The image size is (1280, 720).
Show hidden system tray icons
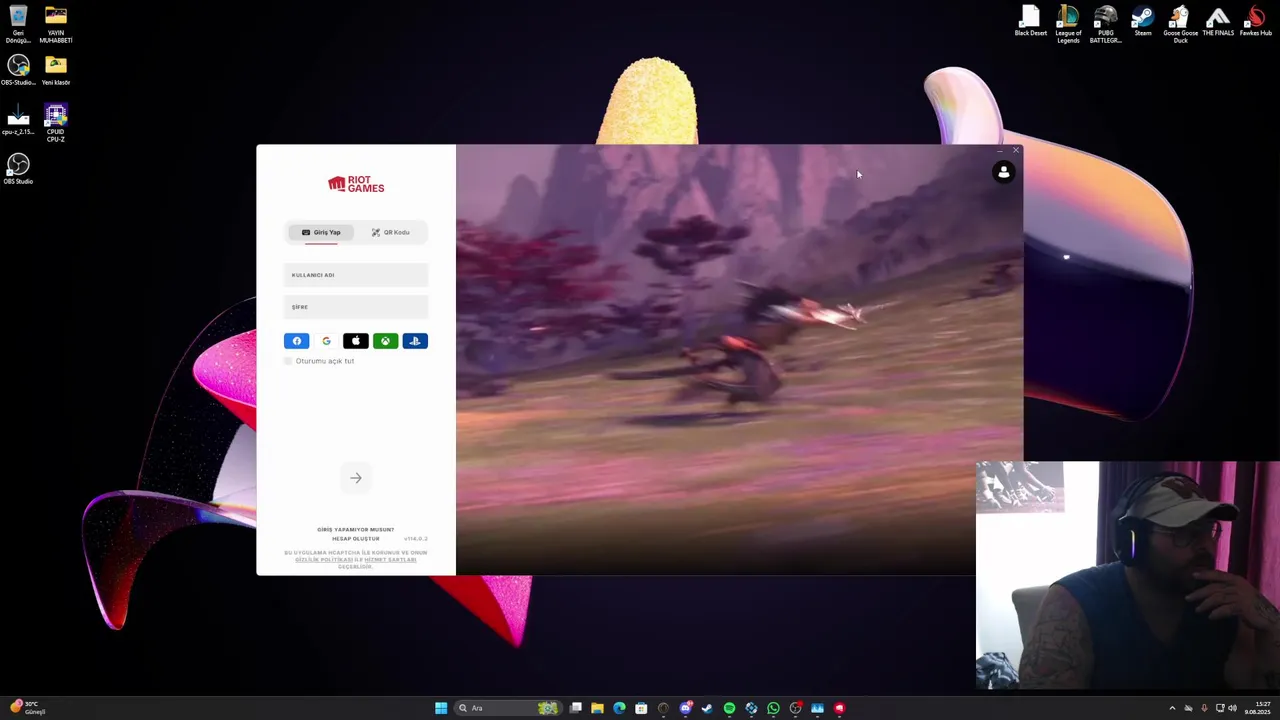pyautogui.click(x=1173, y=708)
